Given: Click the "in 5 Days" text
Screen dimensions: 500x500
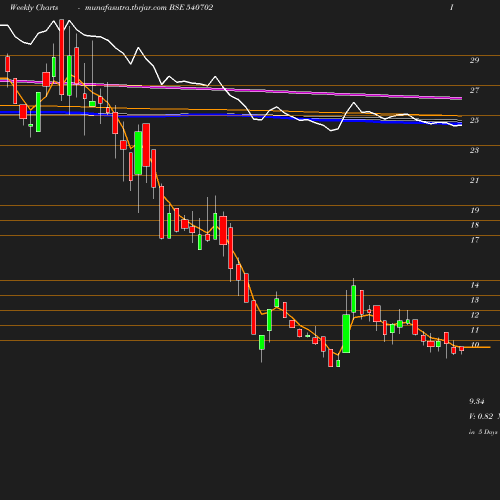Looking at the screenshot, I should click(483, 432).
